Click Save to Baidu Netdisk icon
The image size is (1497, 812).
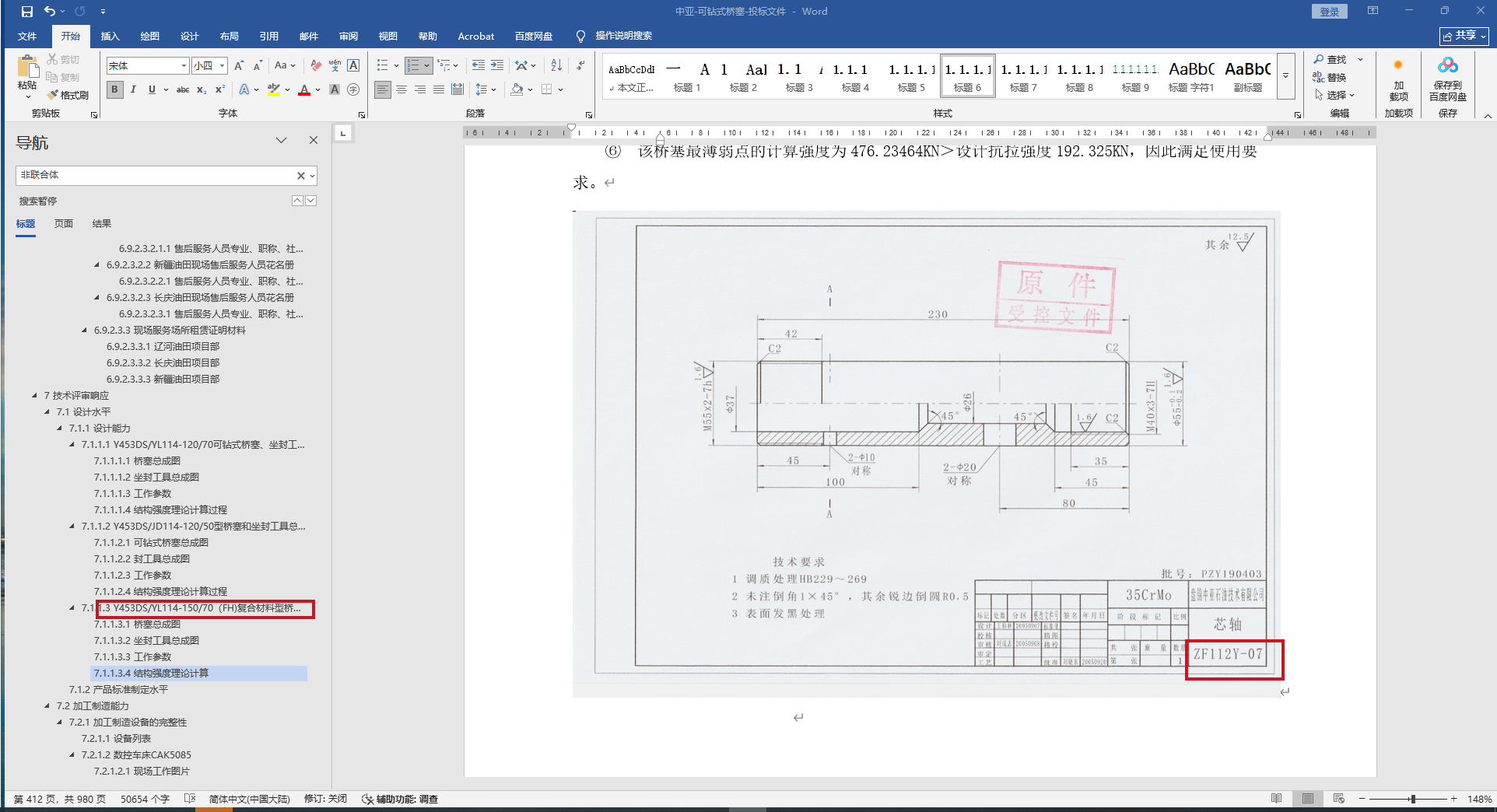point(1448,79)
